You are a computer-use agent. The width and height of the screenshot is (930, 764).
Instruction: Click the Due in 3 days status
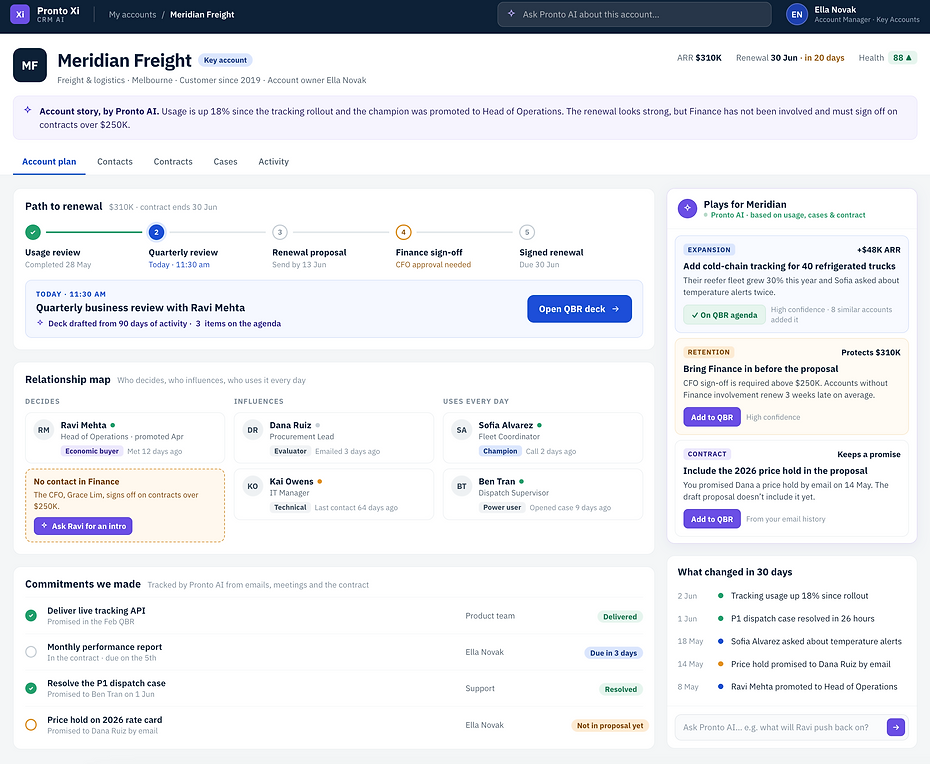click(613, 652)
